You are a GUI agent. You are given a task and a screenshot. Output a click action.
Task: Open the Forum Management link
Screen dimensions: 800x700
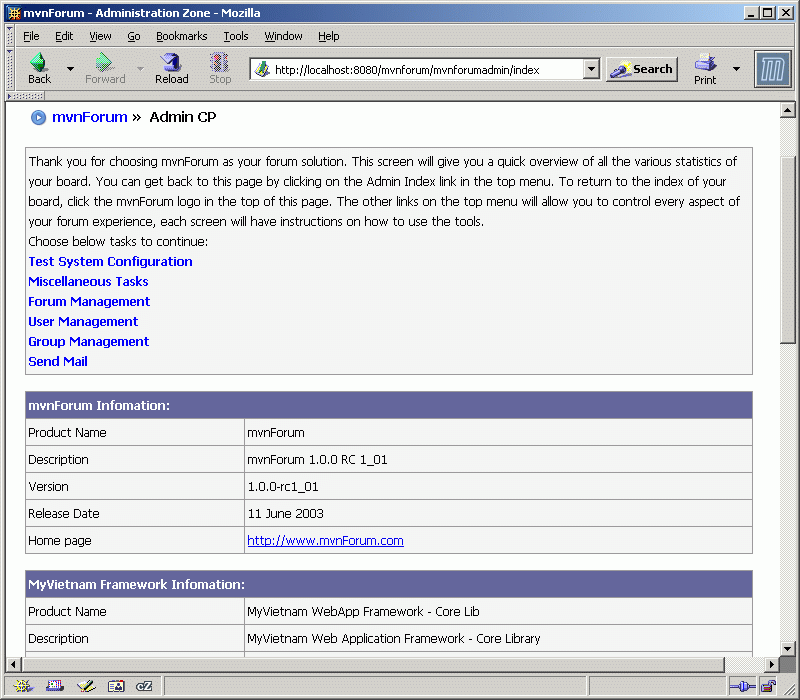(x=89, y=301)
